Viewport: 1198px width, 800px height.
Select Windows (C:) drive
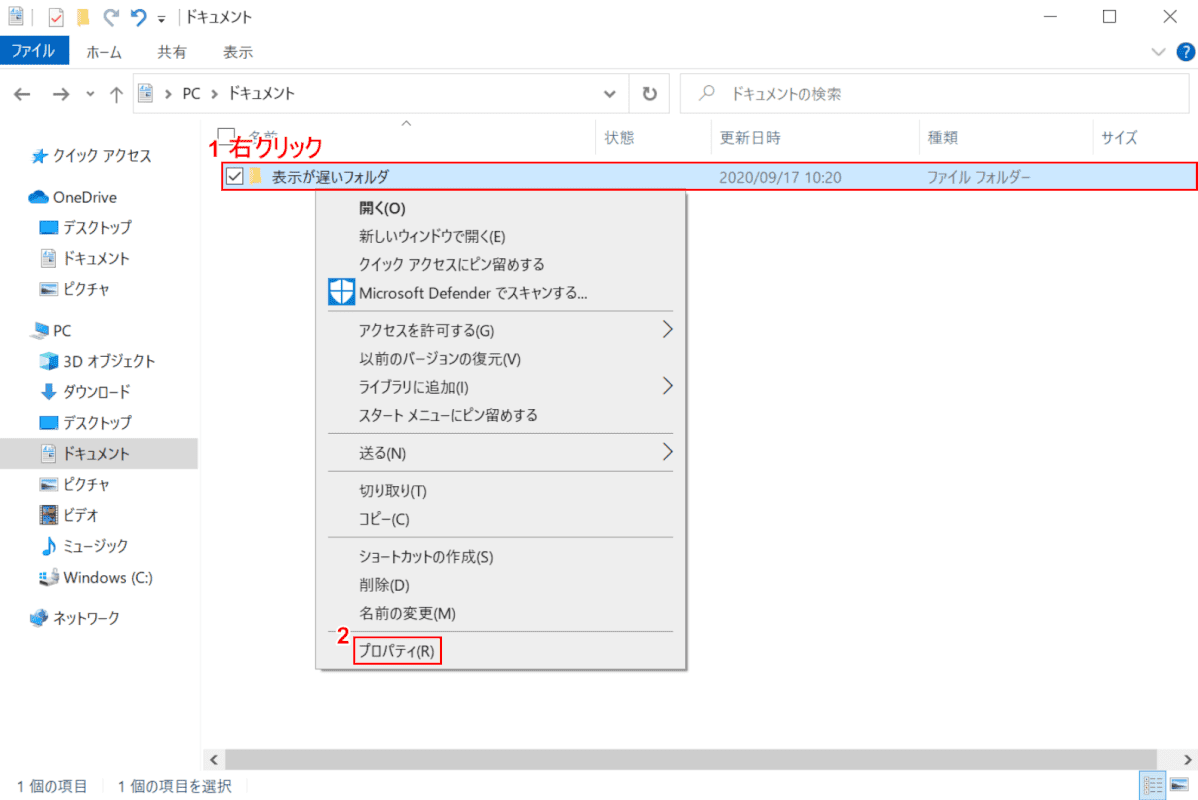point(96,578)
